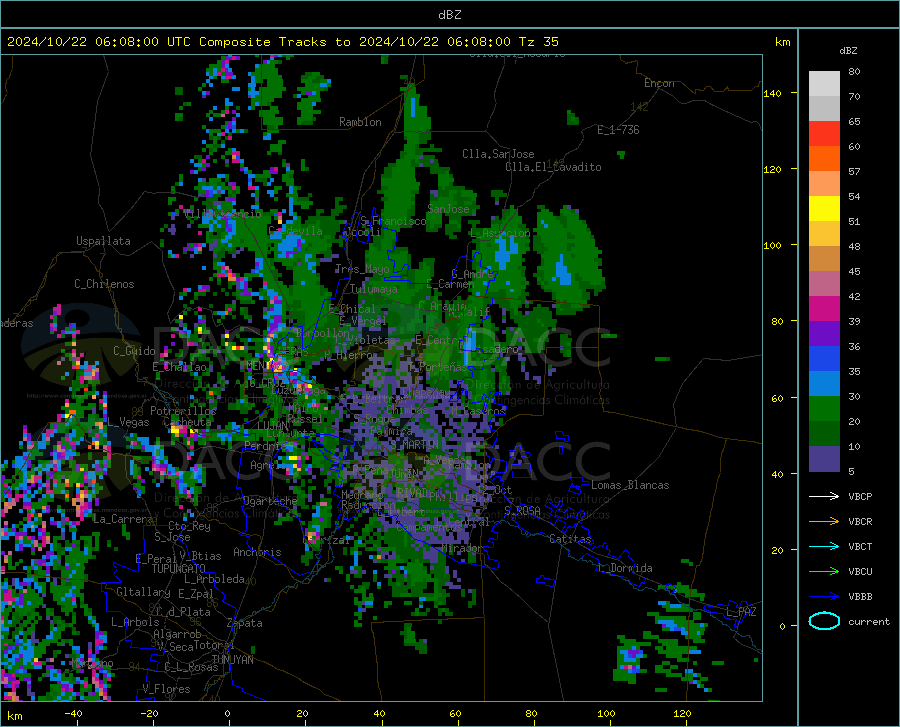
Task: Click the C_Guido map label
Action: point(134,351)
